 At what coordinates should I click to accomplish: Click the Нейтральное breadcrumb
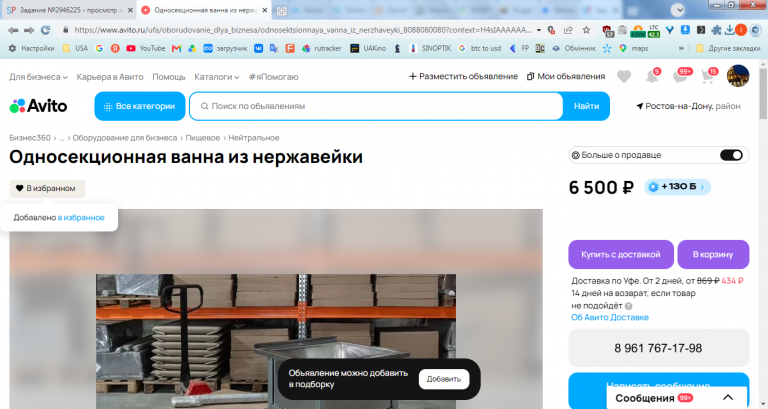[254, 138]
